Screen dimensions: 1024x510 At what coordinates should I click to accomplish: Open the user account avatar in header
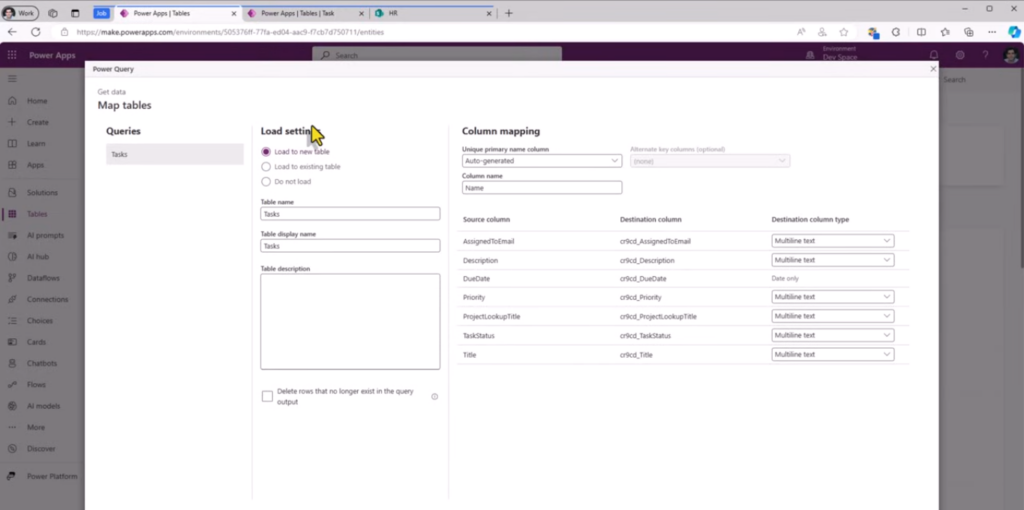coord(1011,56)
